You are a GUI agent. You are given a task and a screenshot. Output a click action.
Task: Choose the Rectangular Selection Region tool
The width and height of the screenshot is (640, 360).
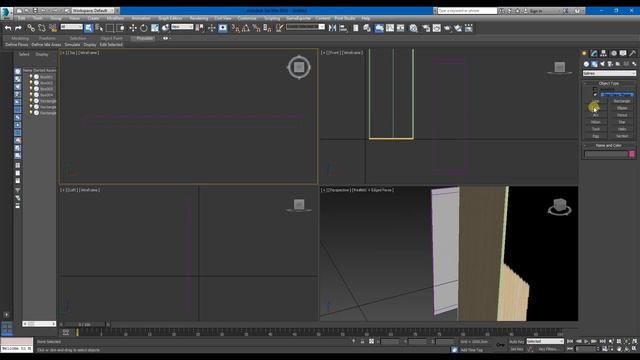coord(110,28)
